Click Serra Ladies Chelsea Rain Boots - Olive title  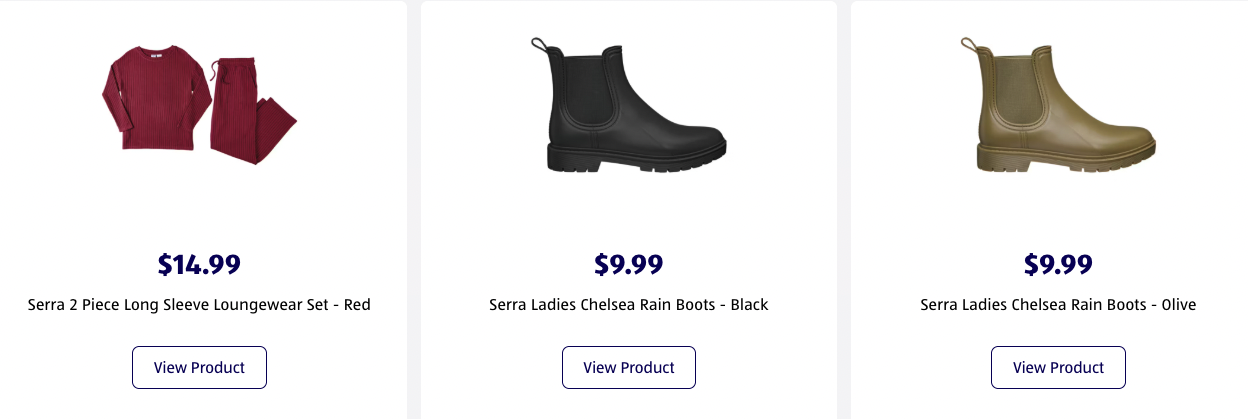pos(1058,304)
